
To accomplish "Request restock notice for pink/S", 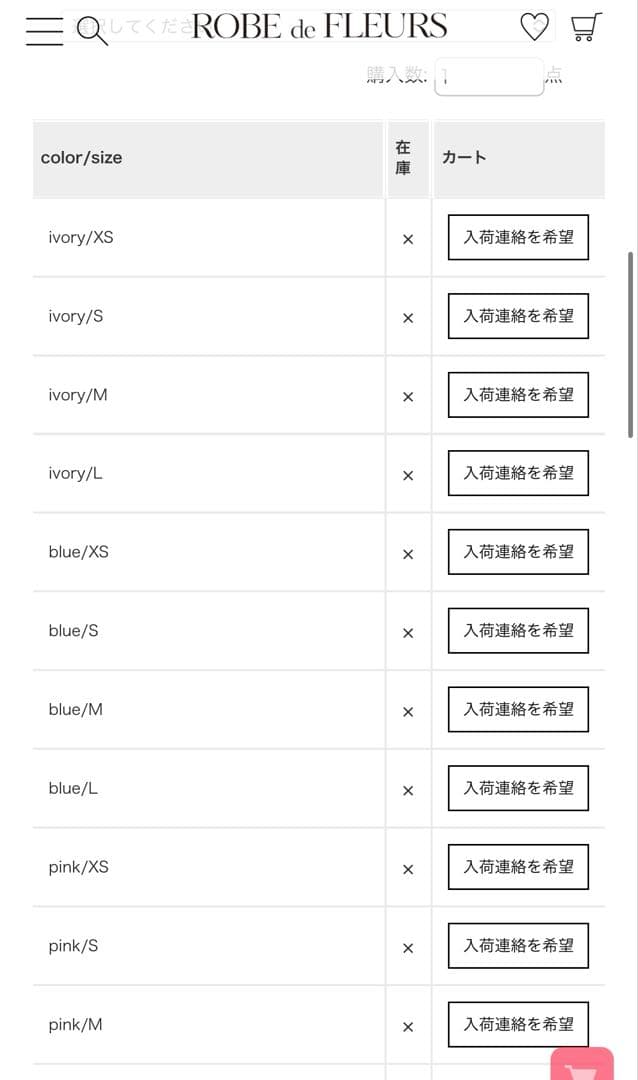I will pos(518,945).
